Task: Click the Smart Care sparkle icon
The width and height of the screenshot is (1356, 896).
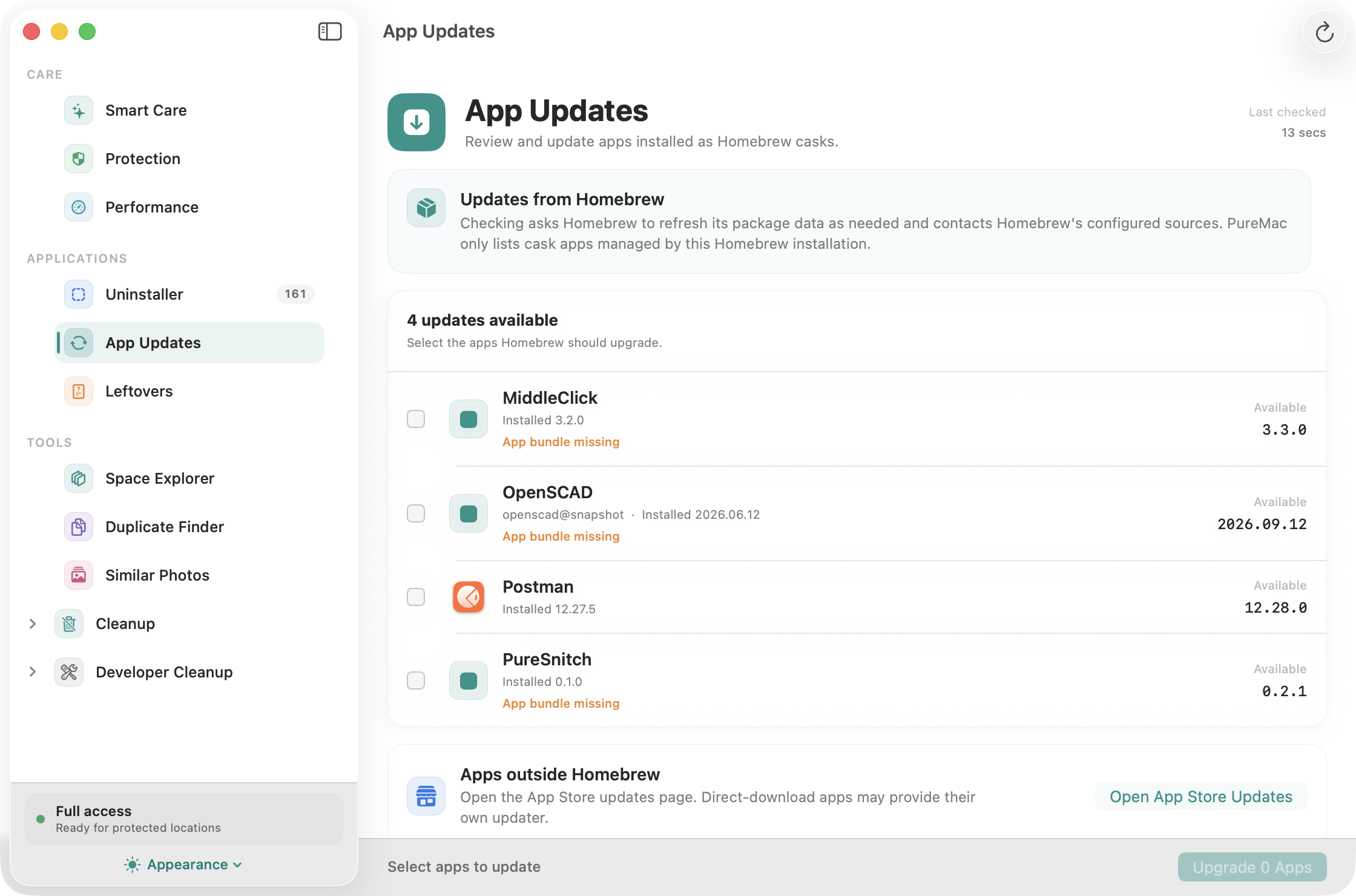Action: (x=79, y=111)
